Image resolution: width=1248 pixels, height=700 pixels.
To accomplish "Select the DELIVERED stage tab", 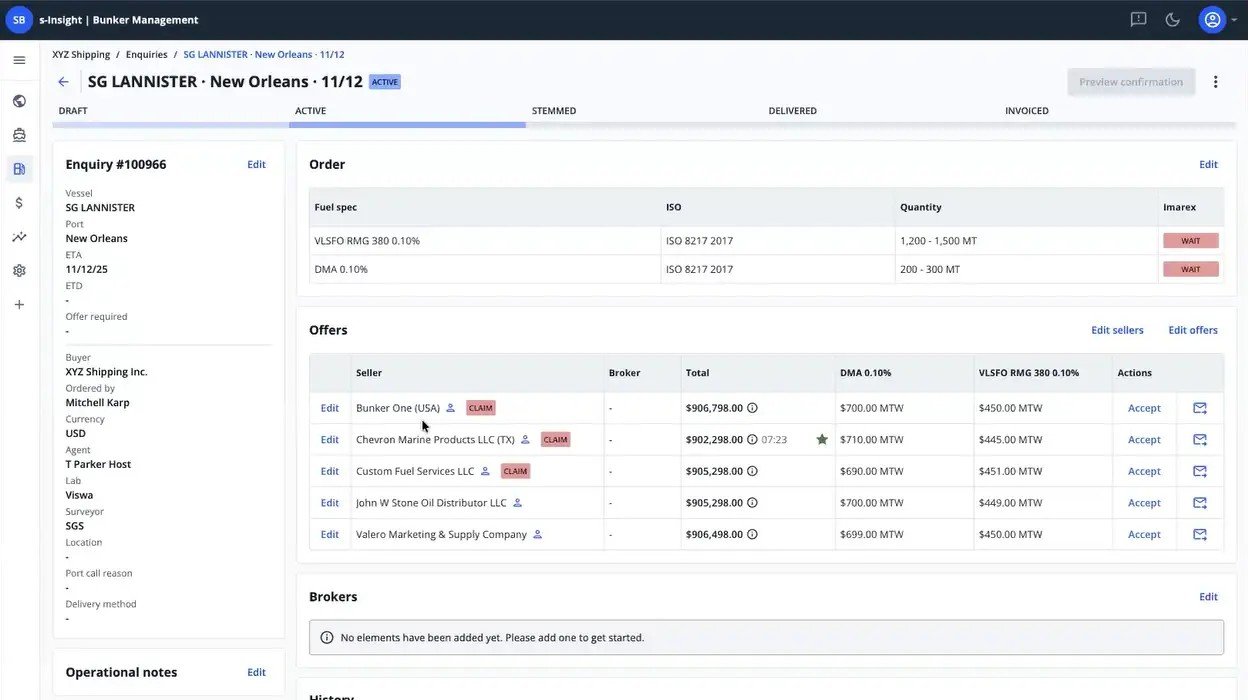I will pos(792,111).
